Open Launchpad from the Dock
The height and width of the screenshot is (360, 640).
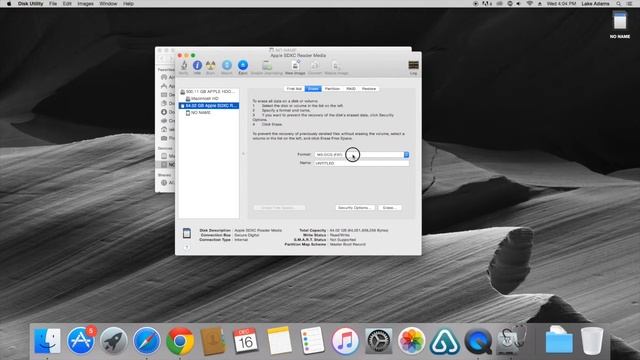(113, 340)
